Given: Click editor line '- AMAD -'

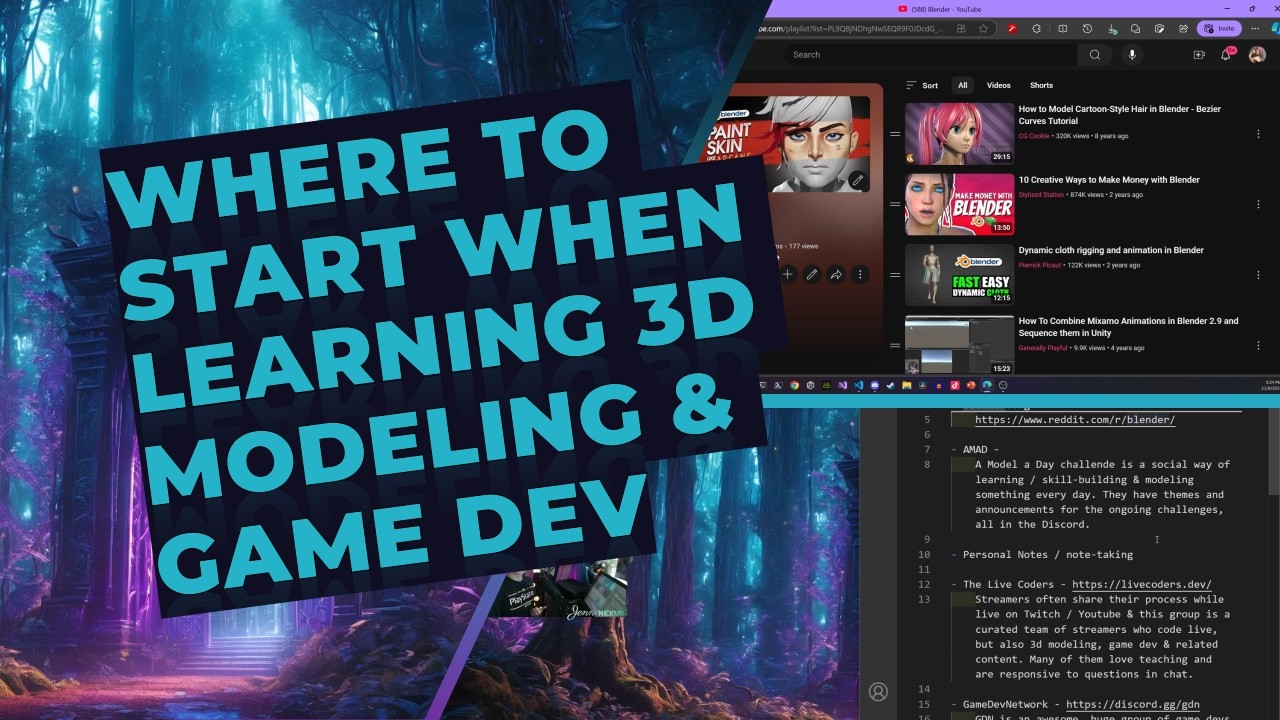Looking at the screenshot, I should pyautogui.click(x=974, y=450).
